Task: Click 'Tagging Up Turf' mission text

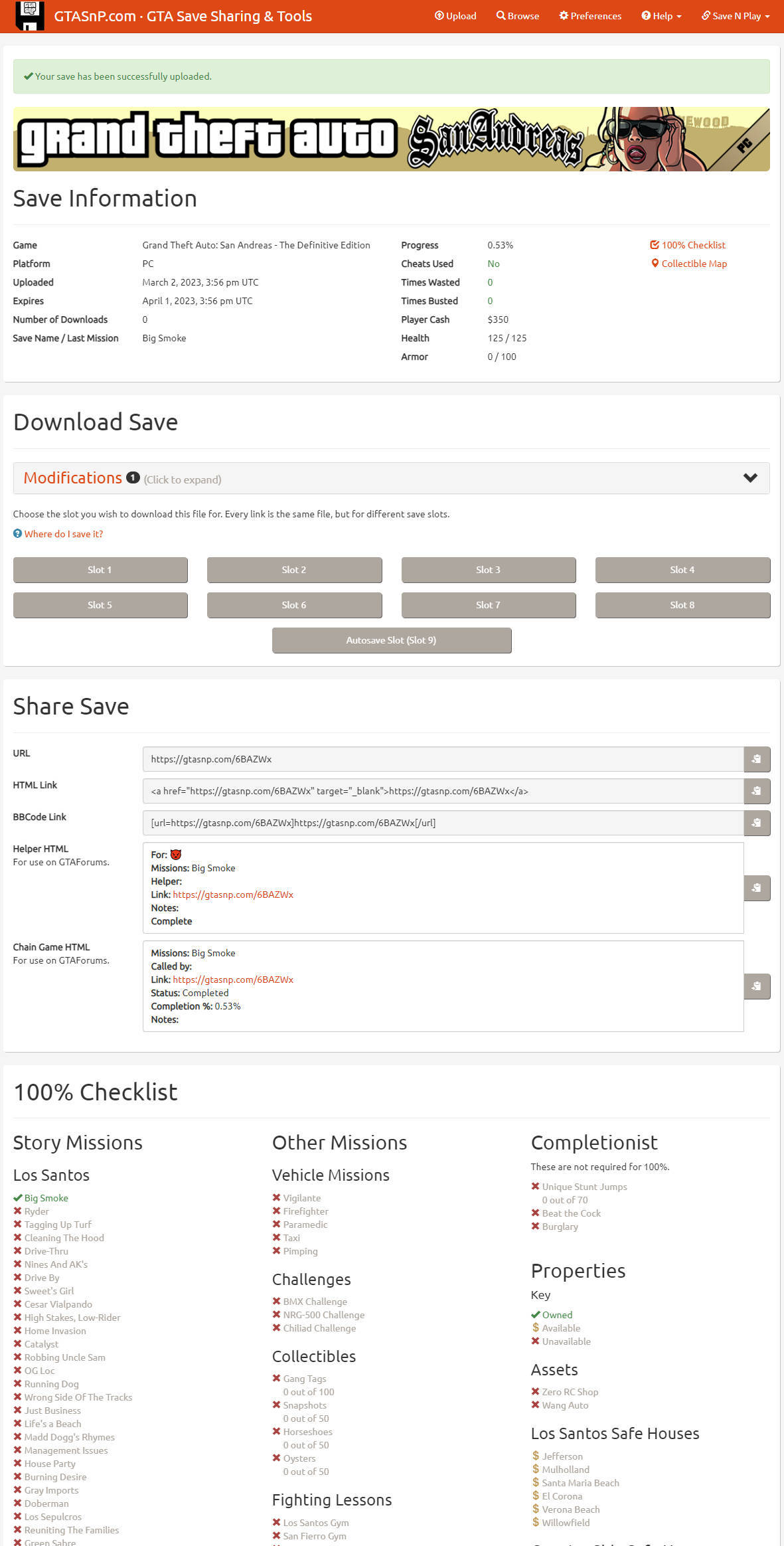Action: [58, 1225]
